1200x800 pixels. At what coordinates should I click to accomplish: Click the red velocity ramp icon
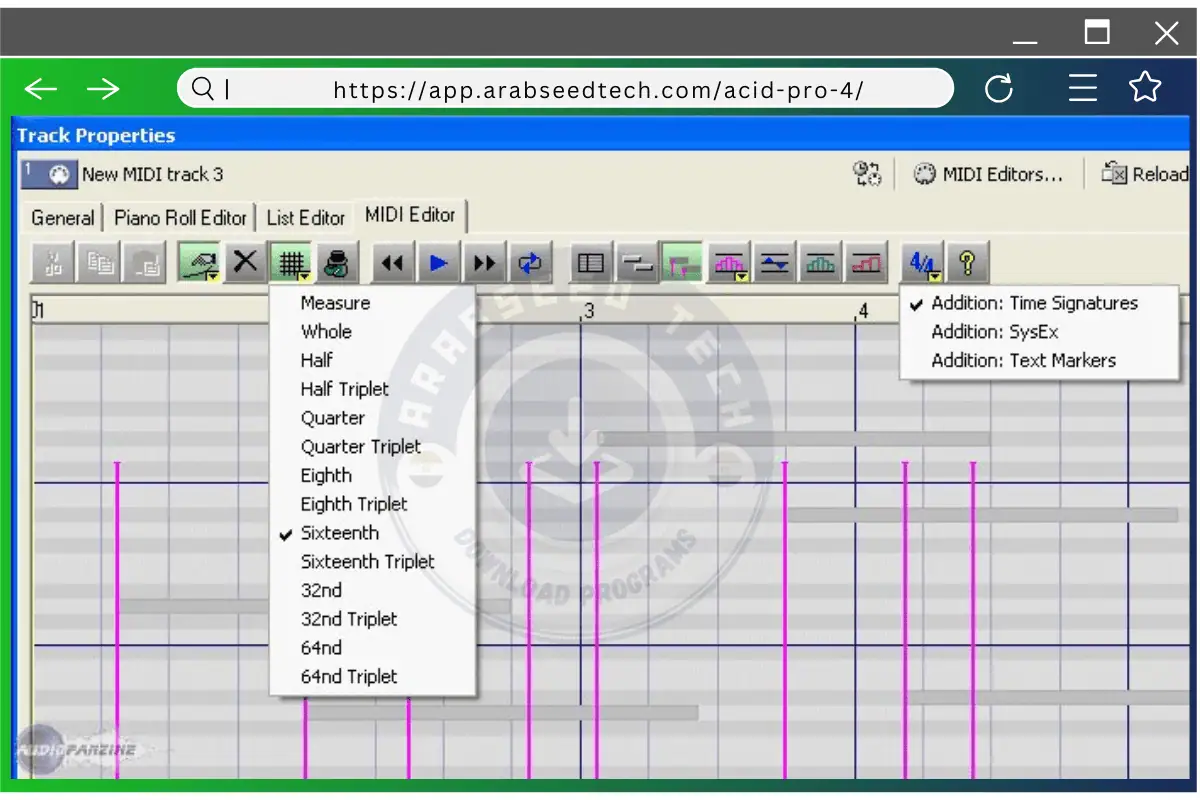[x=865, y=264]
